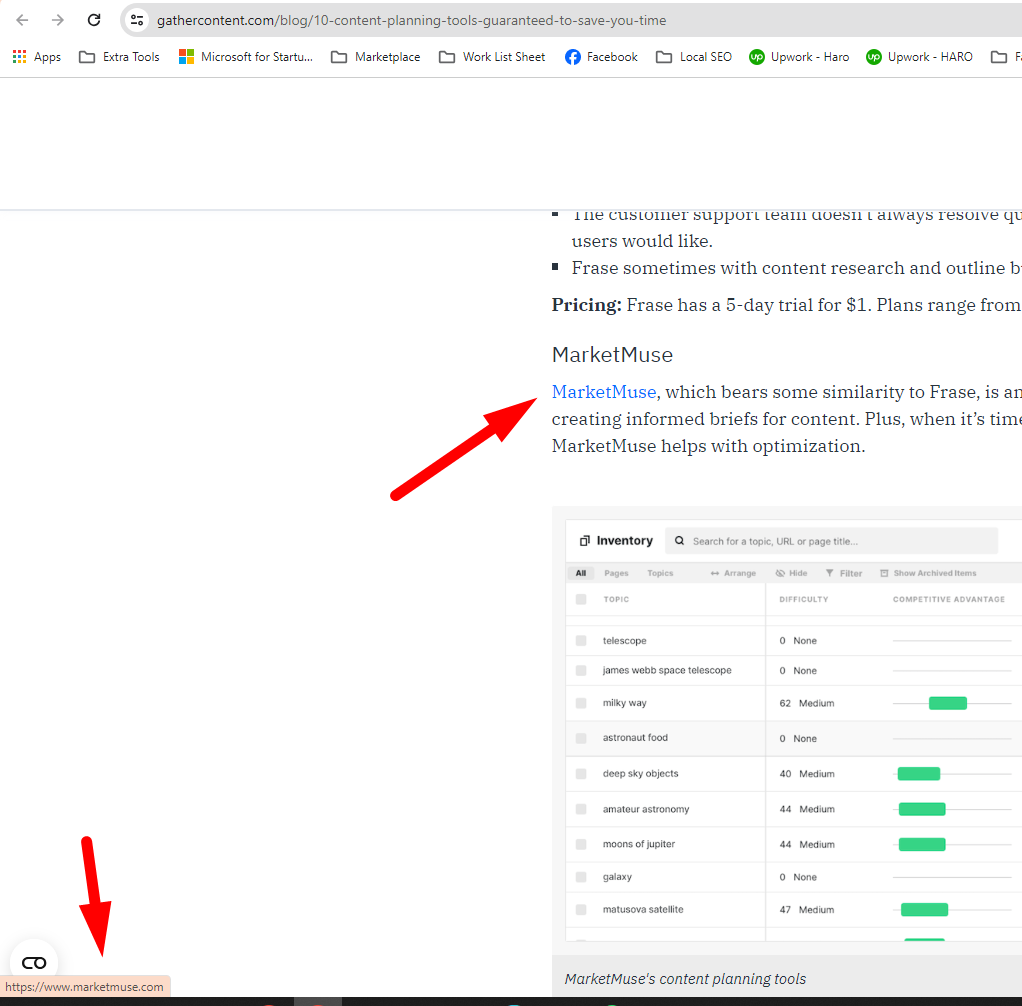
Task: Open the Upwork - Haro bookmark
Action: click(799, 57)
